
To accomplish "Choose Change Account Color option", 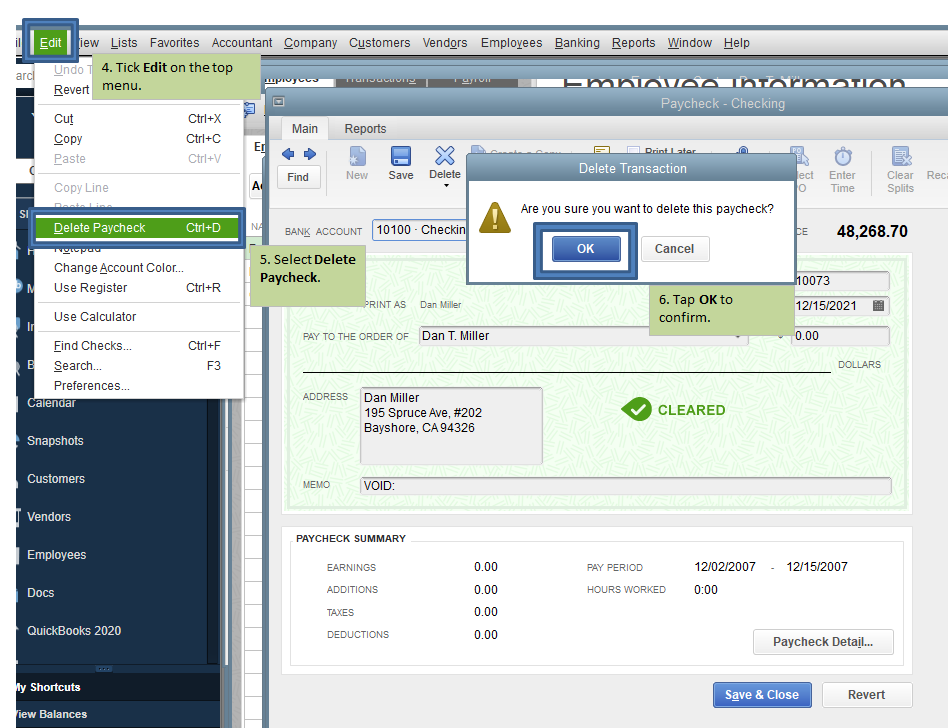I will (x=137, y=267).
